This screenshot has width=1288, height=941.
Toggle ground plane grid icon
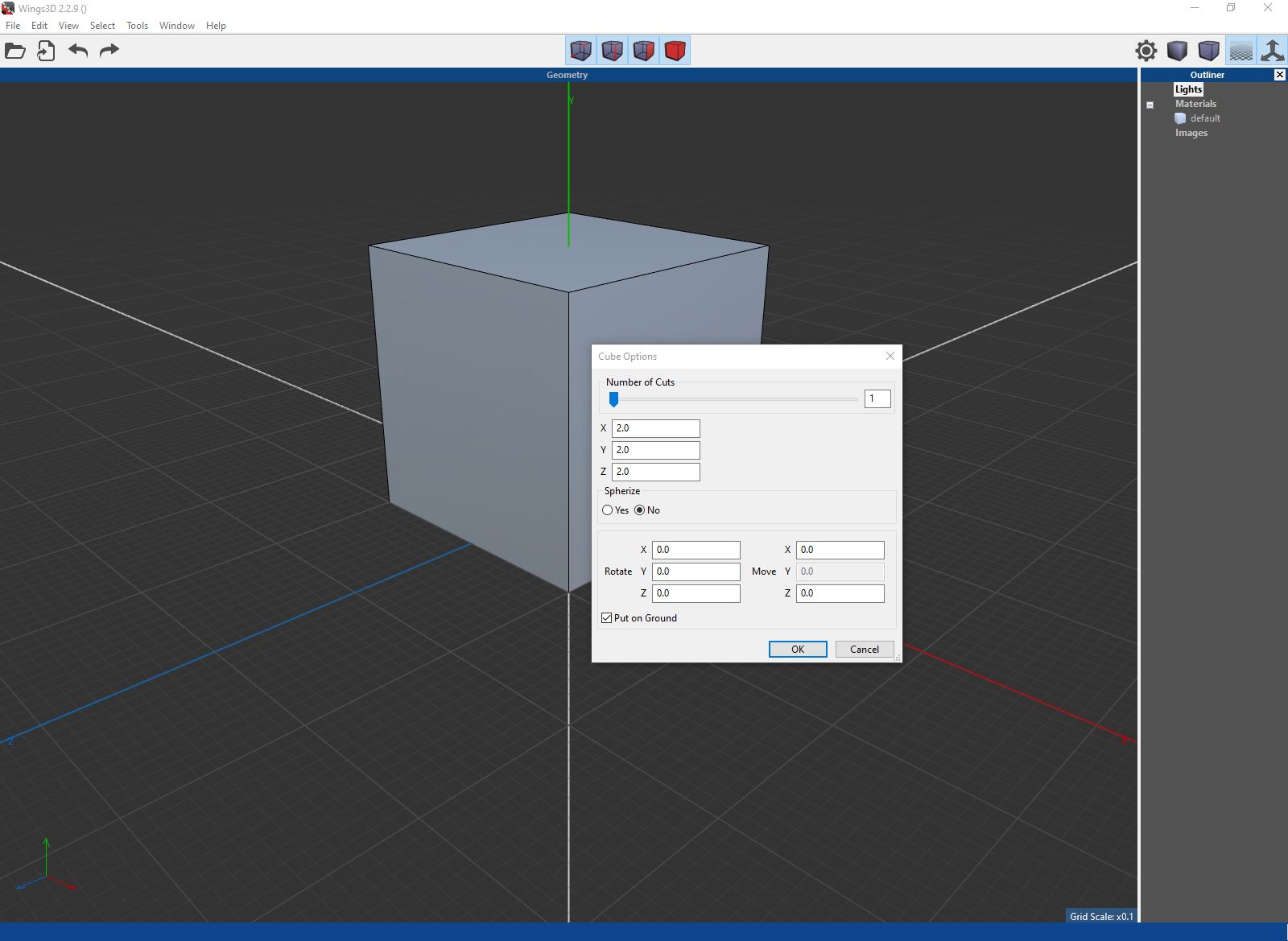1241,51
